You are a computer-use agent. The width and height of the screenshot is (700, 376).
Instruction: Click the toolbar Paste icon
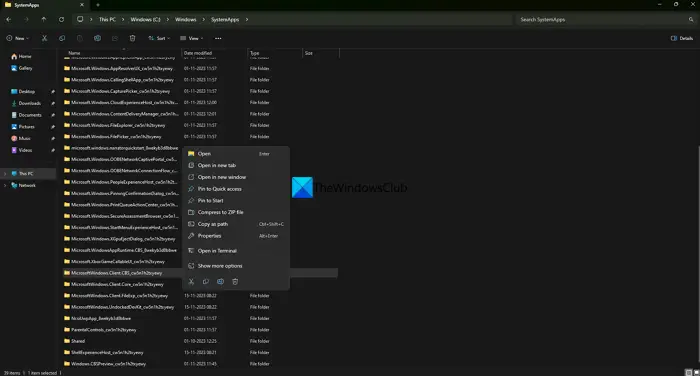[x=80, y=38]
